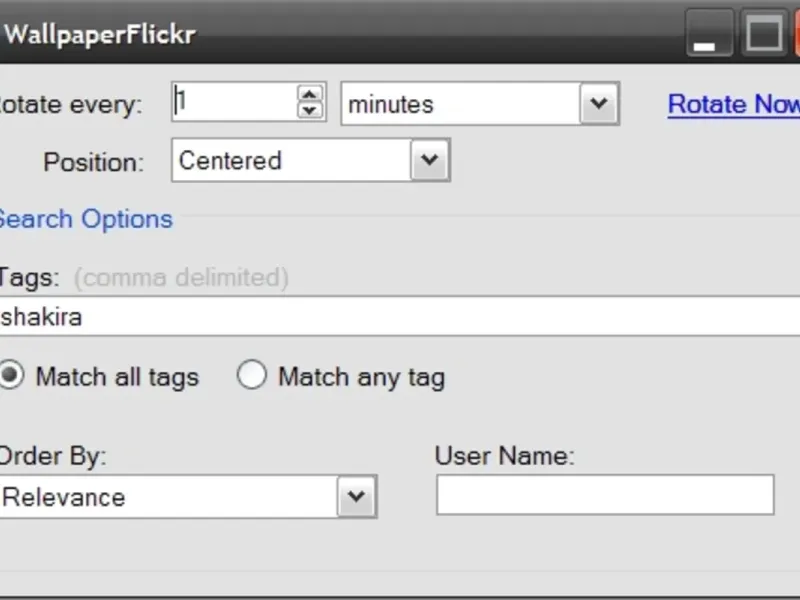Click the comma delimited hint text

pyautogui.click(x=181, y=277)
